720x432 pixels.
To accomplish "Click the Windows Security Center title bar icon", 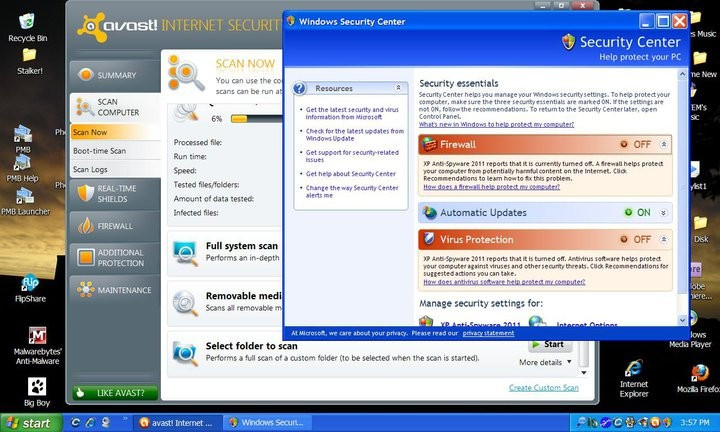I will tap(290, 21).
